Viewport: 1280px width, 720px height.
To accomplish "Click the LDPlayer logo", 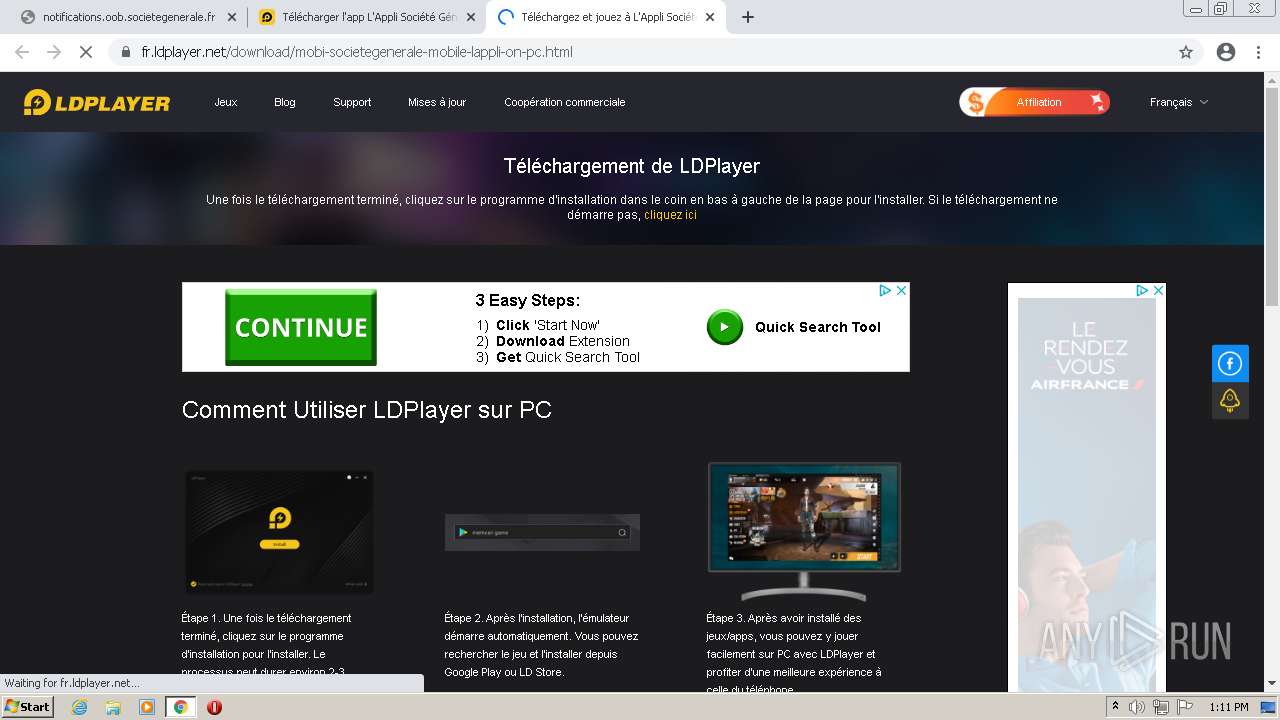I will pyautogui.click(x=97, y=102).
